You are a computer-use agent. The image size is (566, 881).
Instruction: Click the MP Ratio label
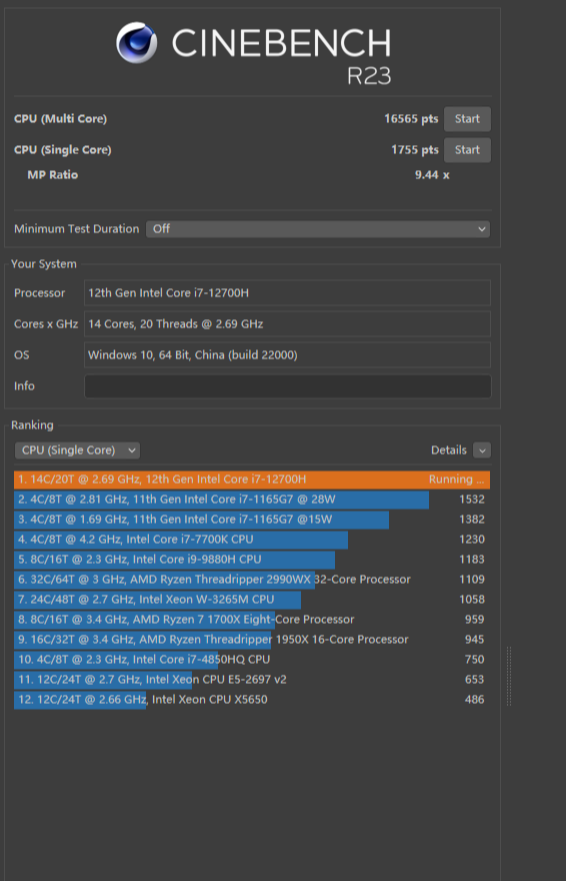[x=53, y=175]
